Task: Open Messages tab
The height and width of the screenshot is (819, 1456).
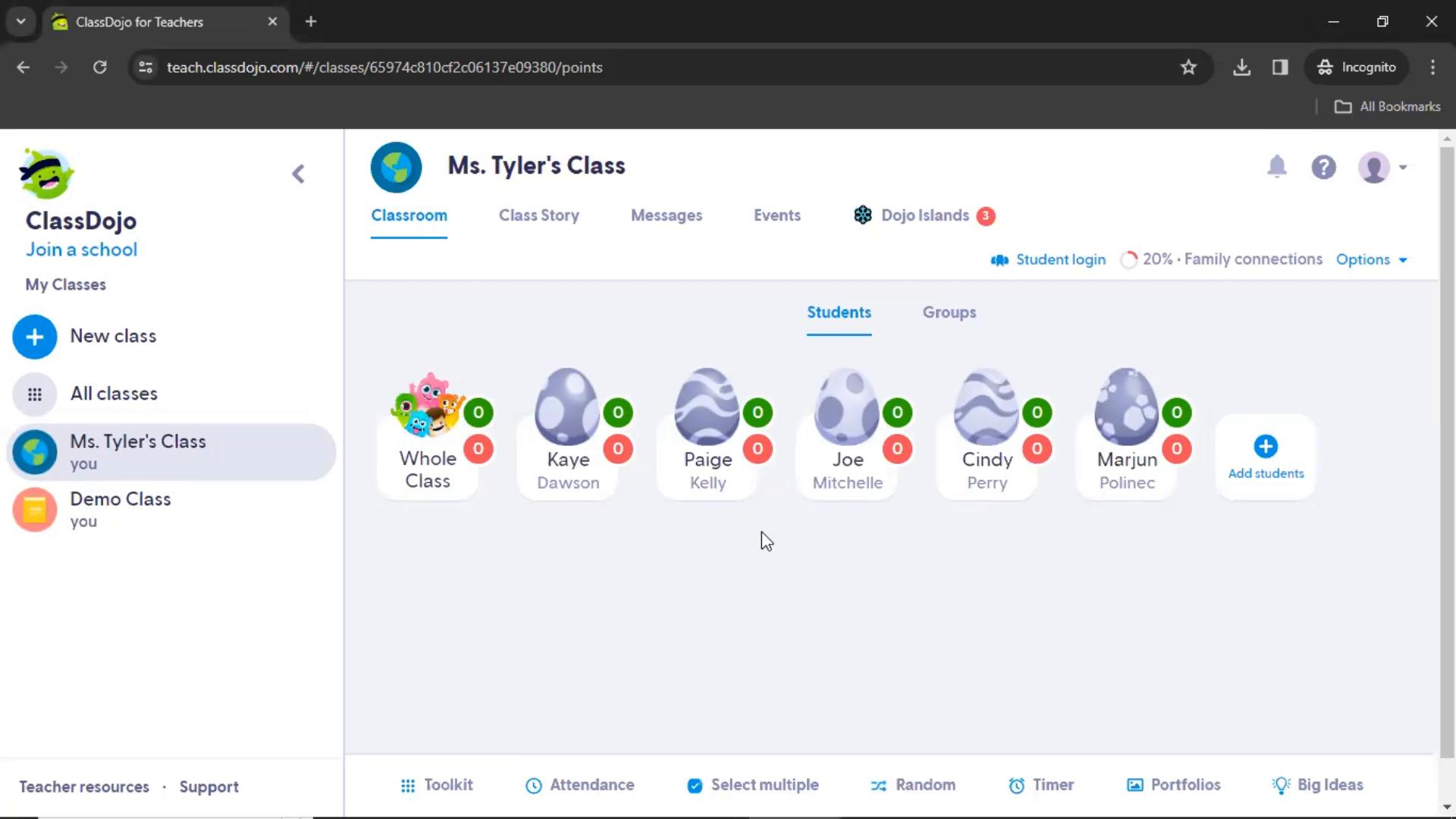Action: point(666,215)
